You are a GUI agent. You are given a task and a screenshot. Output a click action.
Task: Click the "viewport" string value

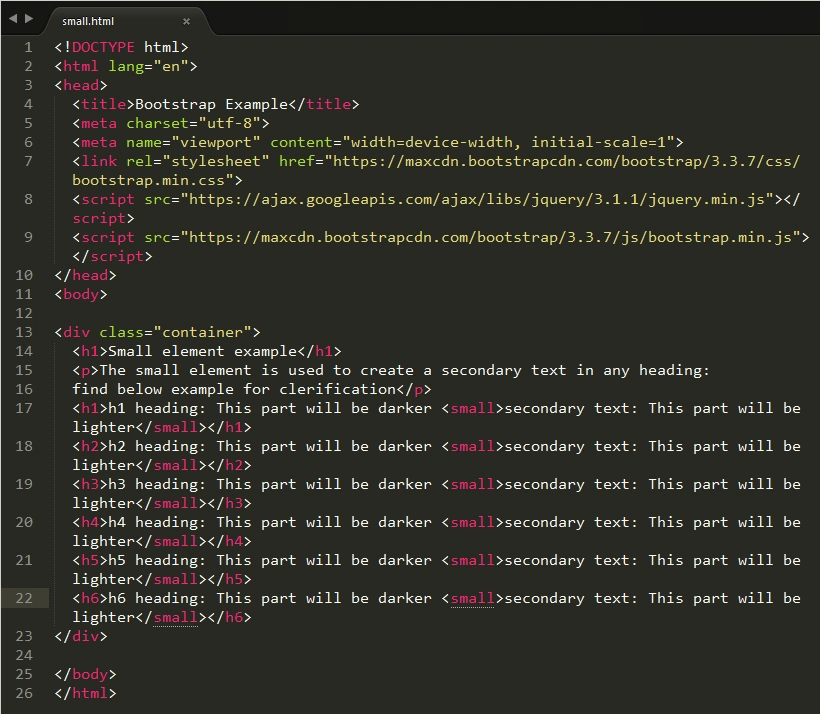click(x=216, y=142)
